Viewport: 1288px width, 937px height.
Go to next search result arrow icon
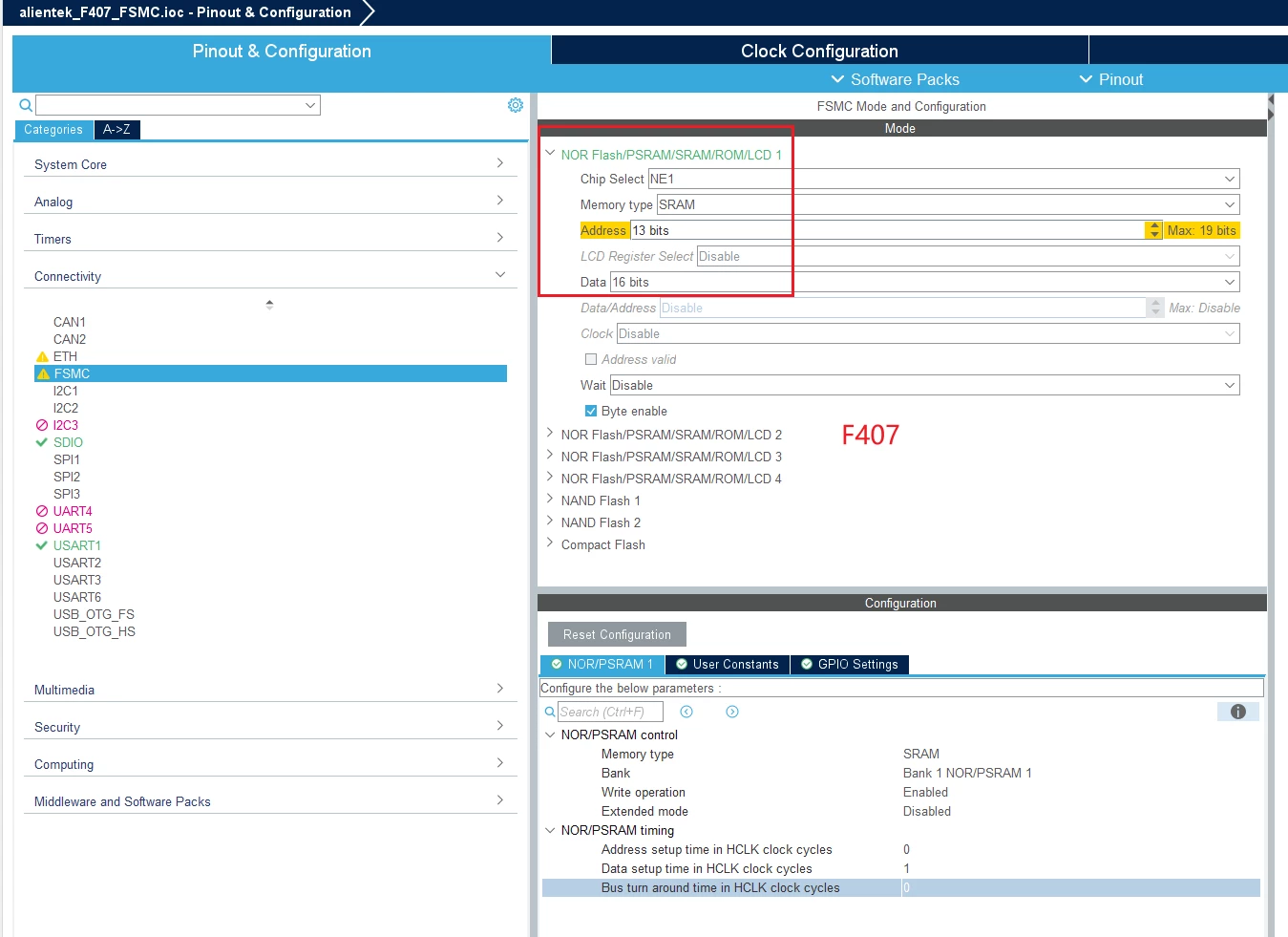(x=732, y=712)
